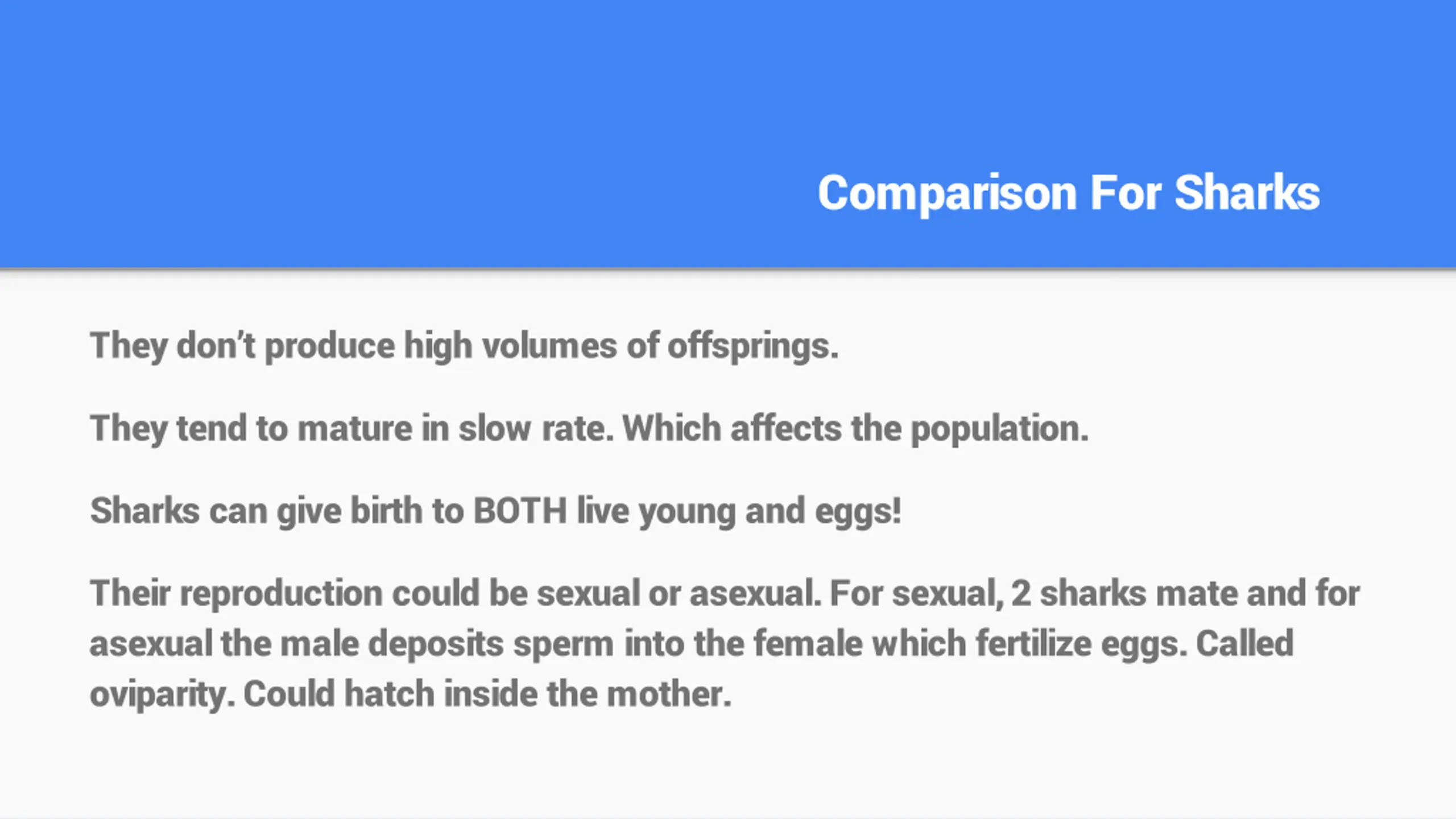Viewport: 1456px width, 819px height.
Task: Click the word 'Comparison' in the title
Action: [x=948, y=193]
